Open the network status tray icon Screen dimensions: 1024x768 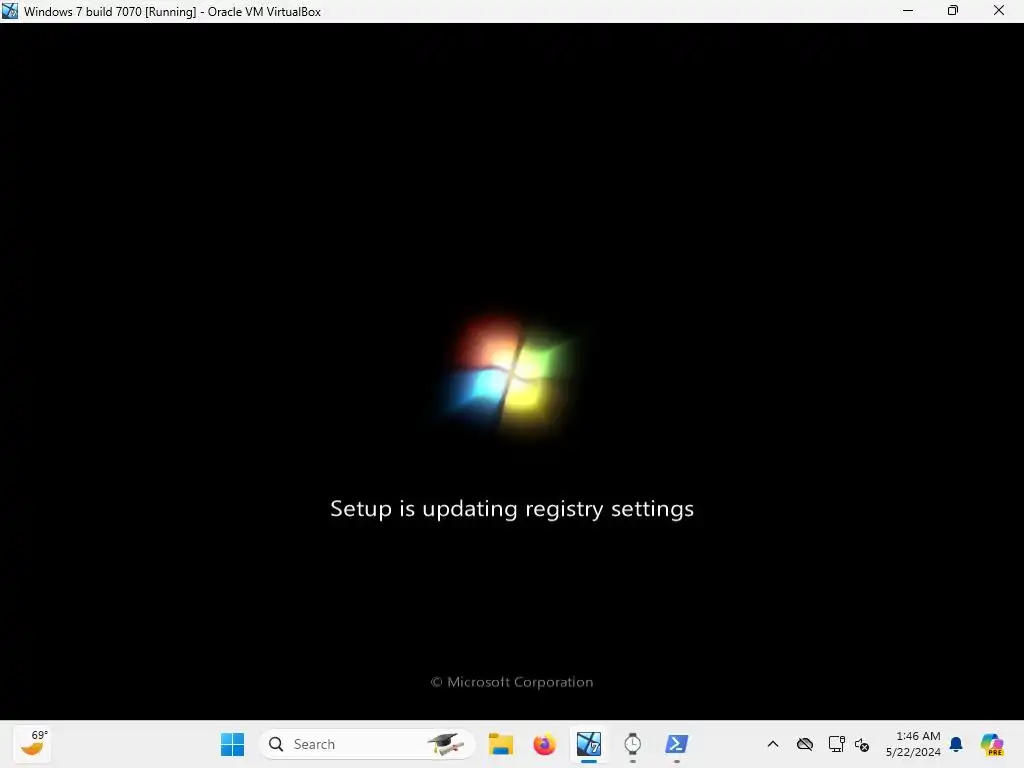click(837, 744)
